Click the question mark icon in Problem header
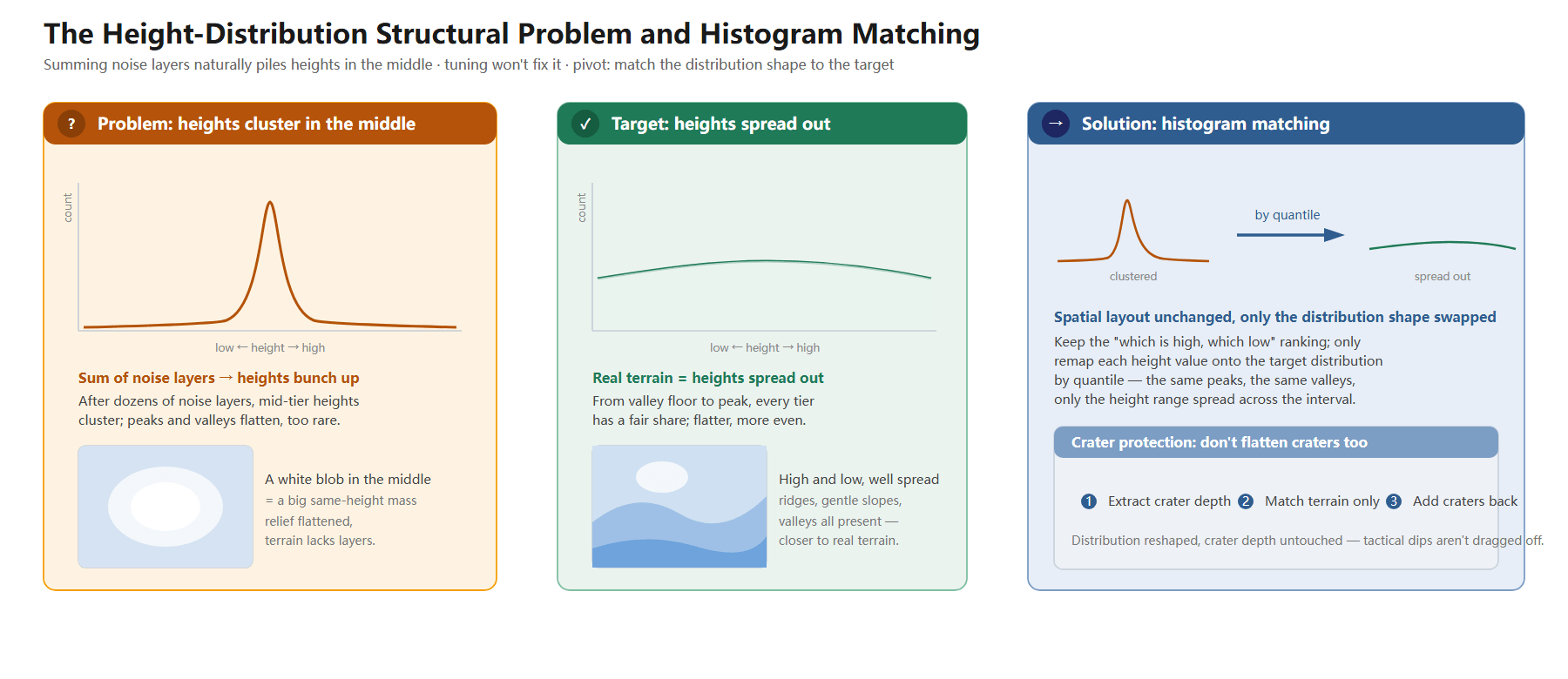 pyautogui.click(x=71, y=124)
